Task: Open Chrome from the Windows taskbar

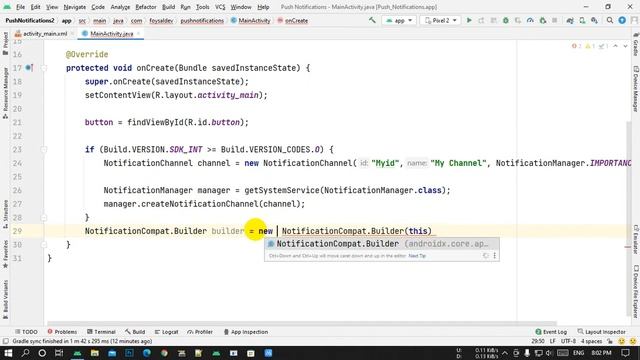Action: click(164, 353)
